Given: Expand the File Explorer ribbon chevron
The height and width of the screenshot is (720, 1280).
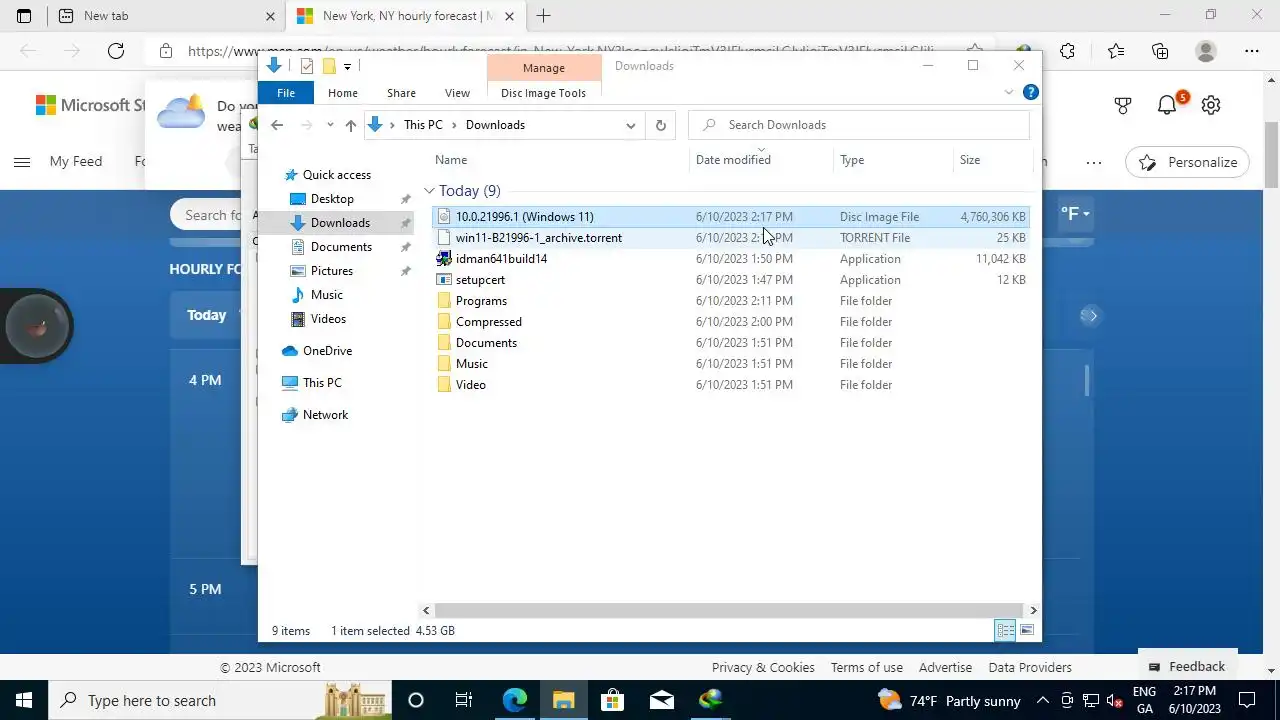Looking at the screenshot, I should point(1008,93).
